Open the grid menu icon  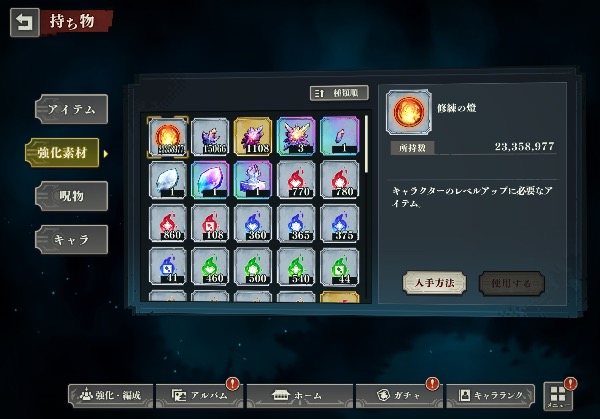[x=558, y=396]
